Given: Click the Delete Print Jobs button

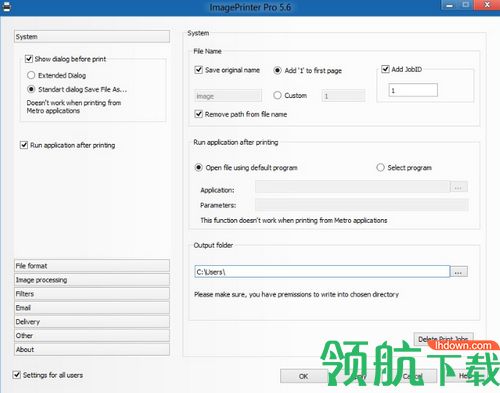Looking at the screenshot, I should click(443, 338).
